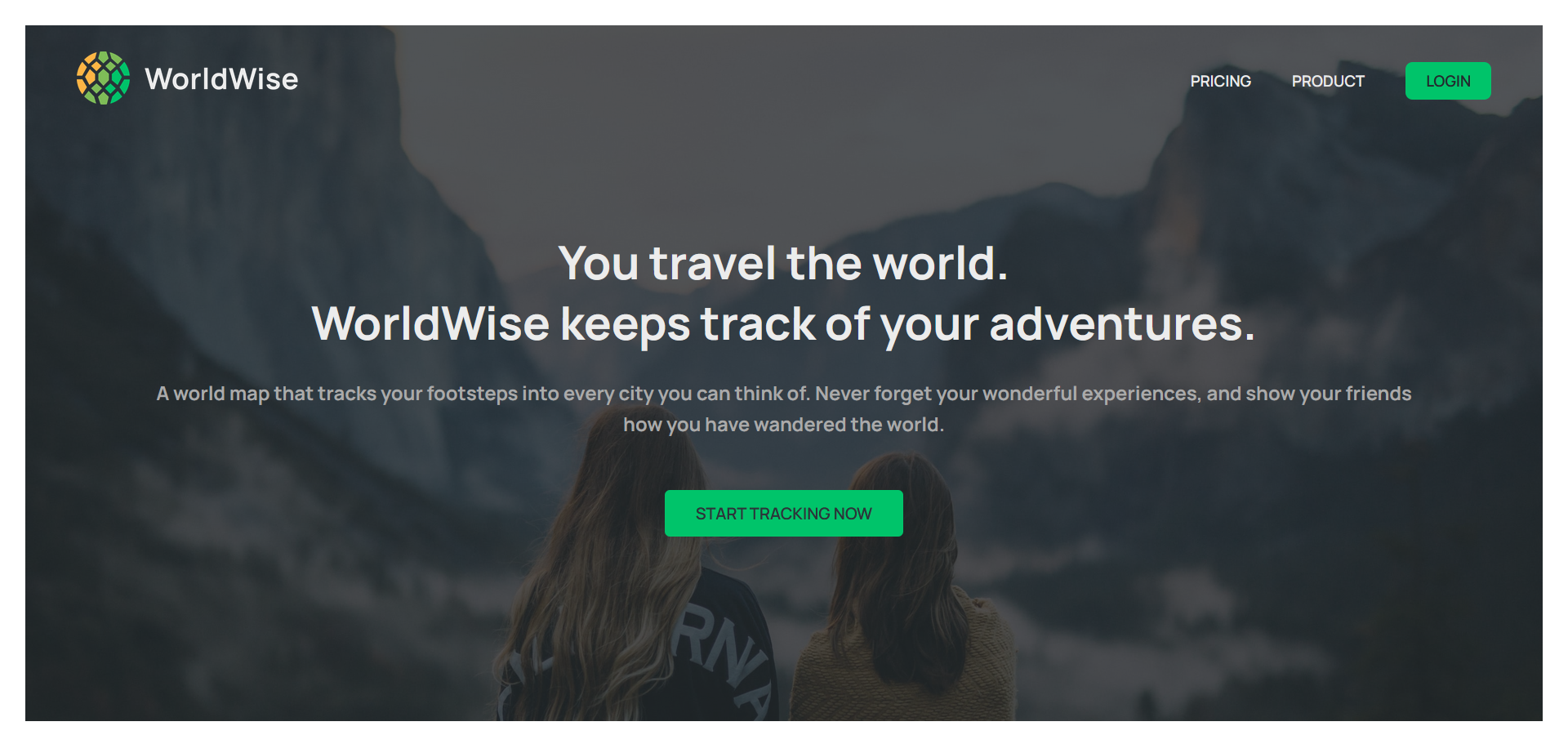Image resolution: width=1568 pixels, height=744 pixels.
Task: Click the 'WorldWise keeps track of your adventures.' heading
Action: [784, 323]
